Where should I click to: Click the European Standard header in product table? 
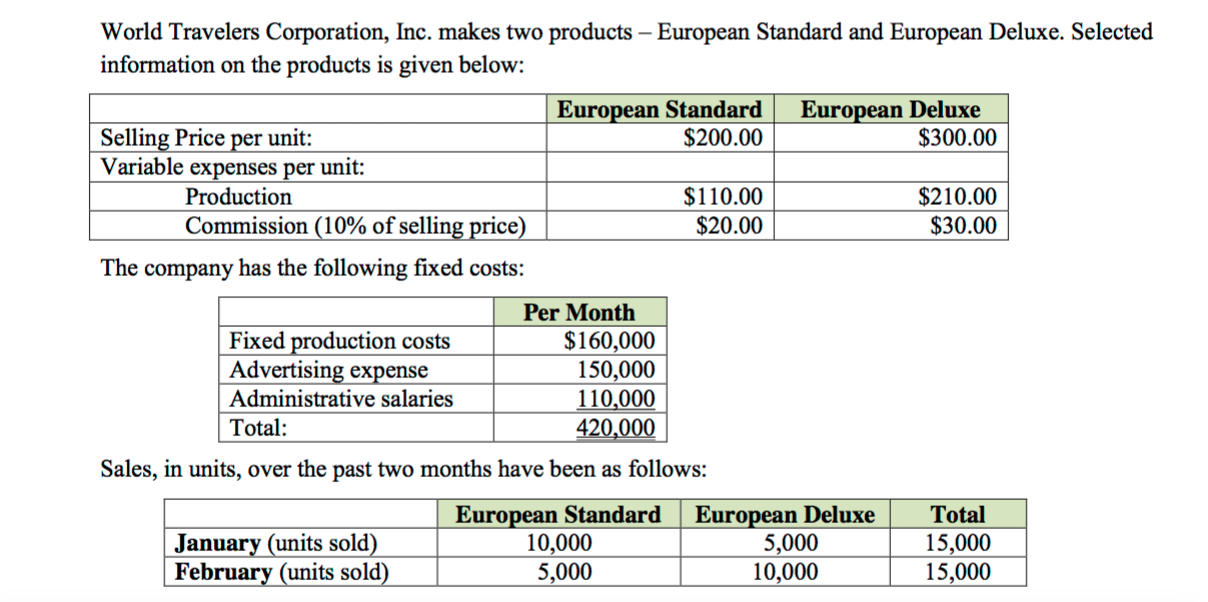point(659,109)
